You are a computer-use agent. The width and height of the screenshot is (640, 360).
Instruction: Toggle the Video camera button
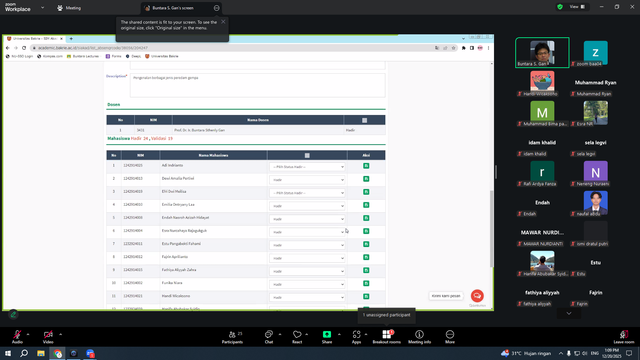[48, 337]
